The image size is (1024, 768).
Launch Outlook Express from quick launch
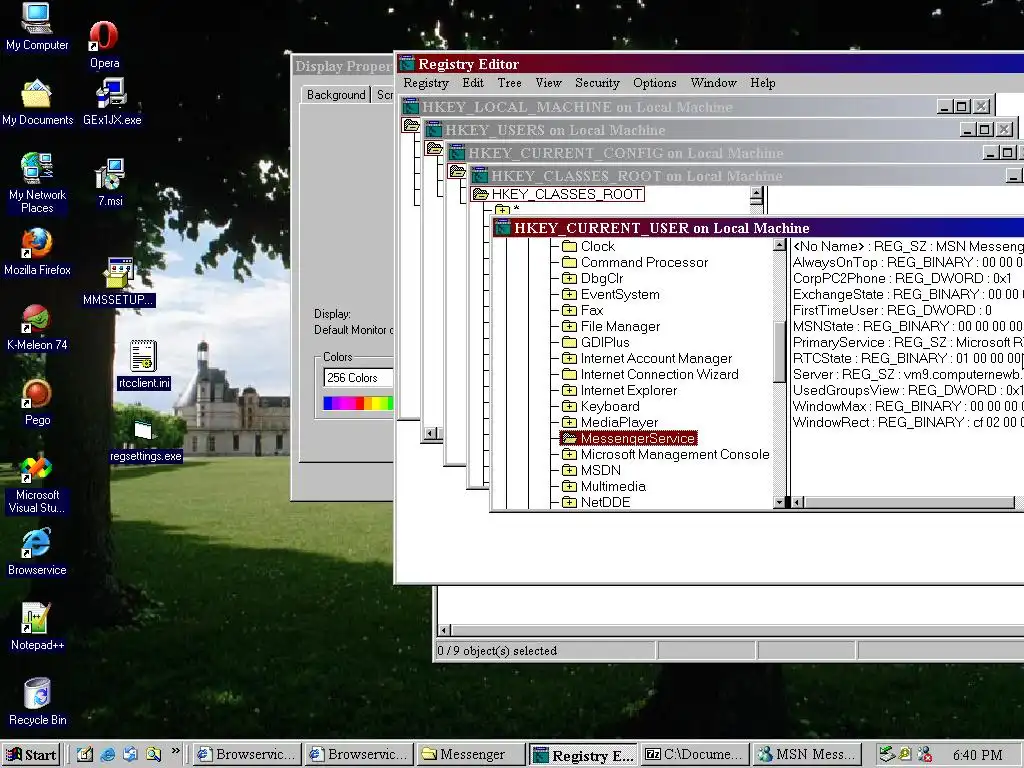point(131,754)
